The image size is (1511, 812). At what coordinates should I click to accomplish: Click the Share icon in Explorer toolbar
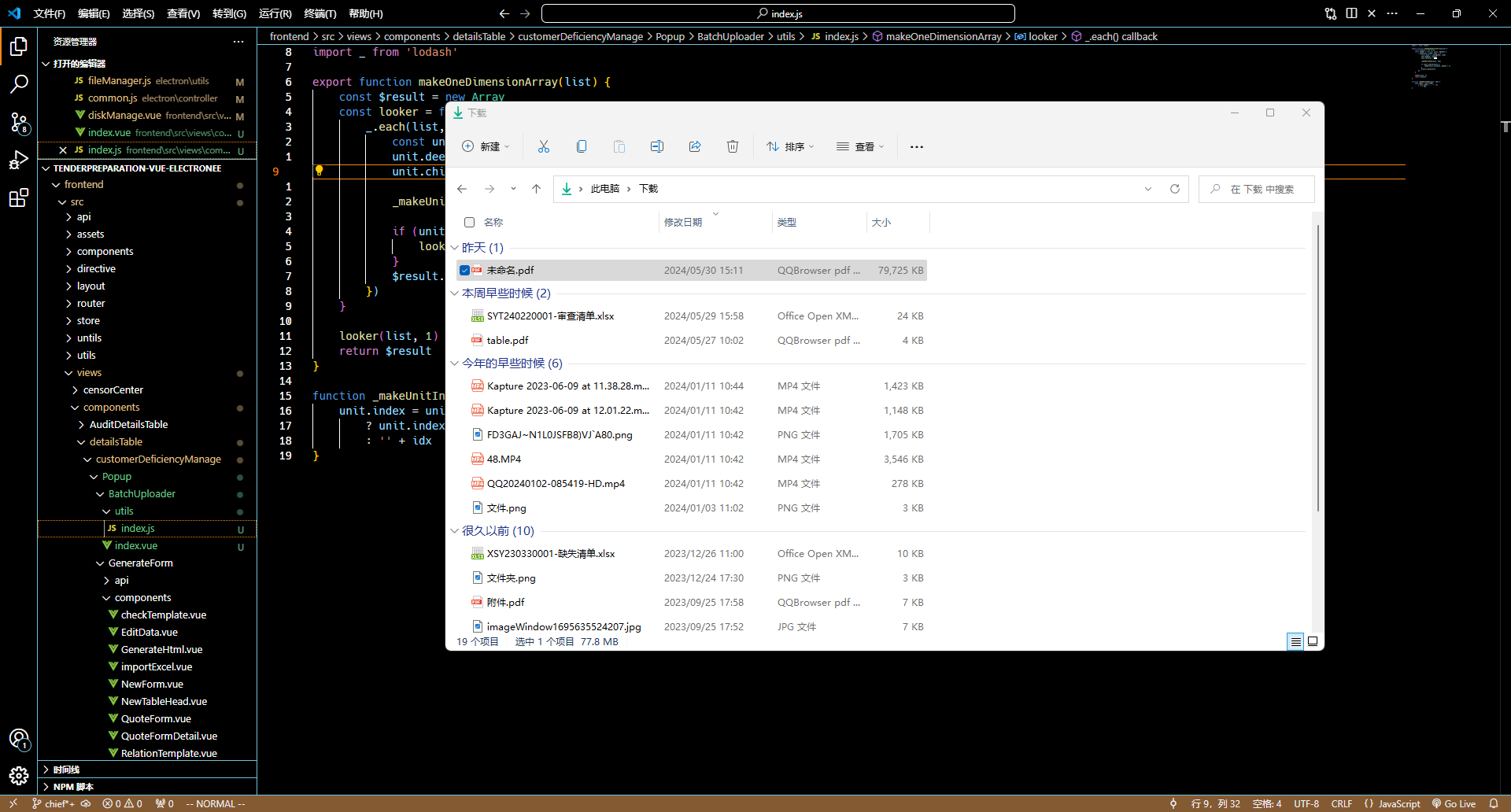pos(695,146)
